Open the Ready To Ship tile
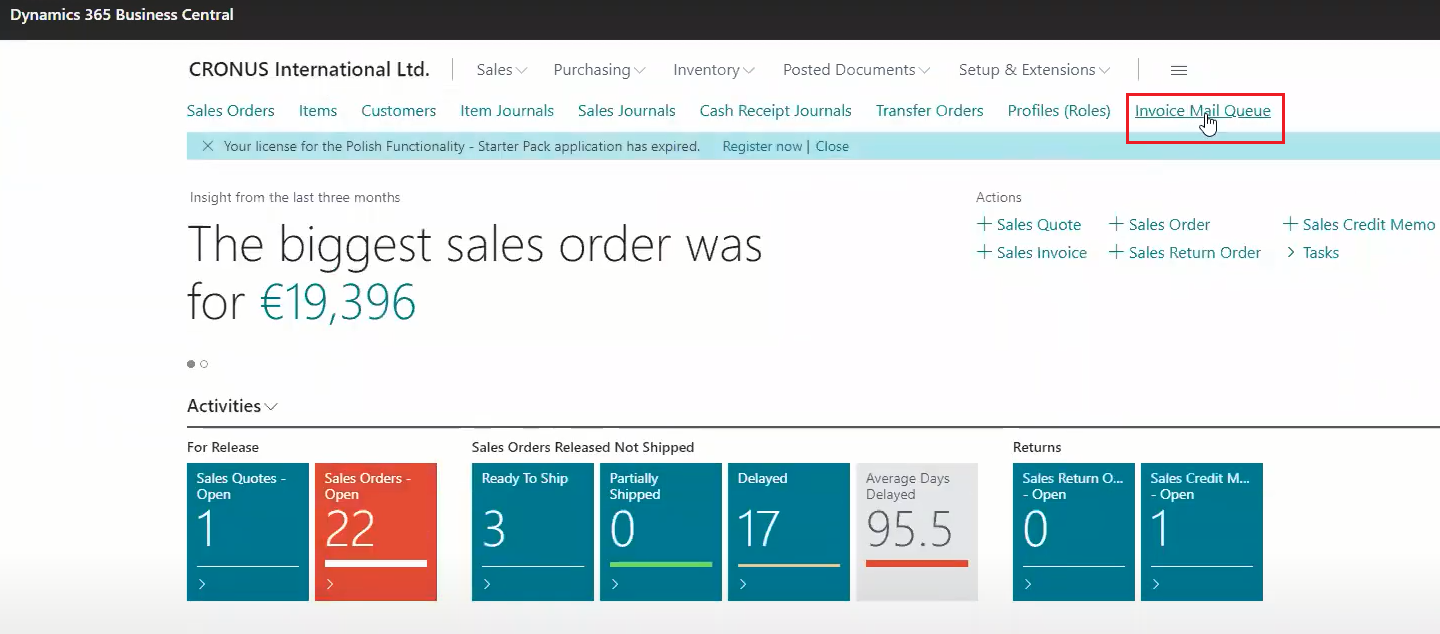The width and height of the screenshot is (1440, 634). [533, 532]
